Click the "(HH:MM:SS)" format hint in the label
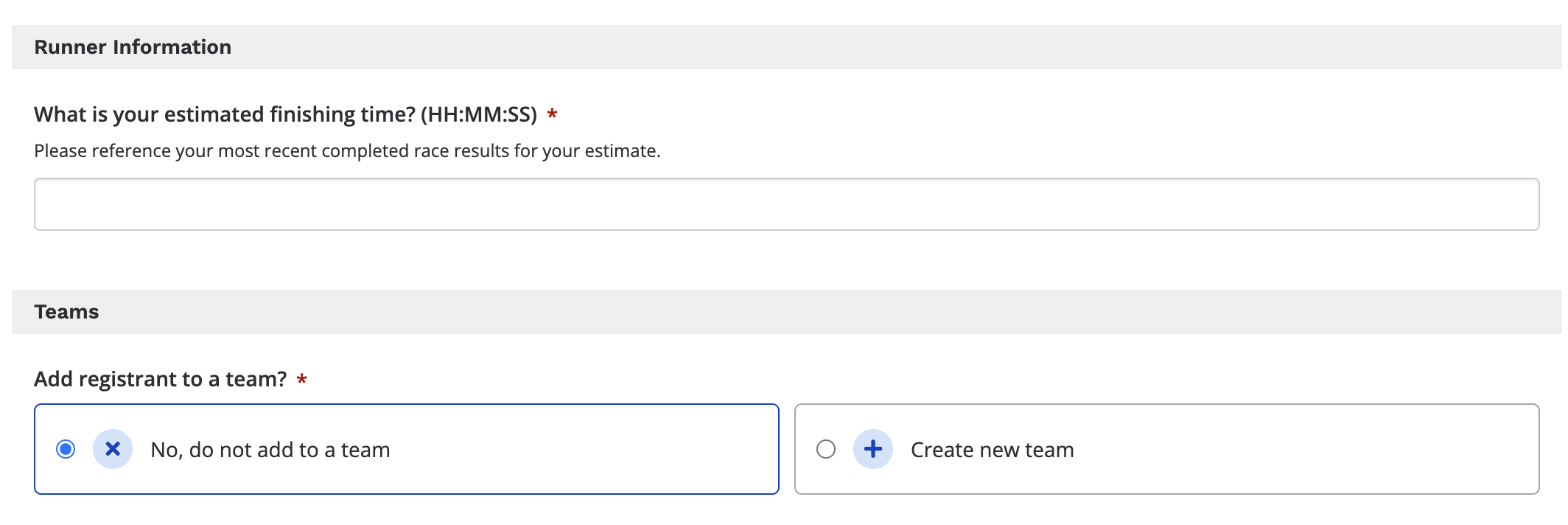Screen dimensions: 1568x525 tap(479, 114)
